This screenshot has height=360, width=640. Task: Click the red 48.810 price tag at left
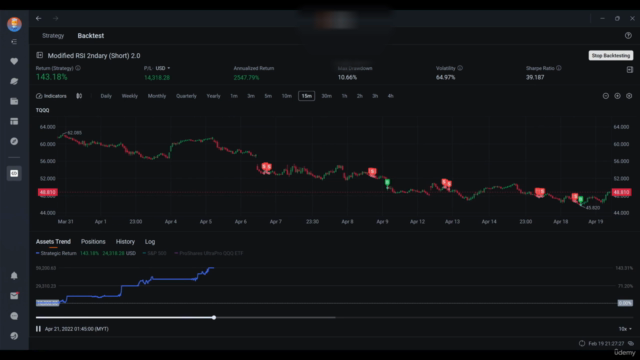47,192
